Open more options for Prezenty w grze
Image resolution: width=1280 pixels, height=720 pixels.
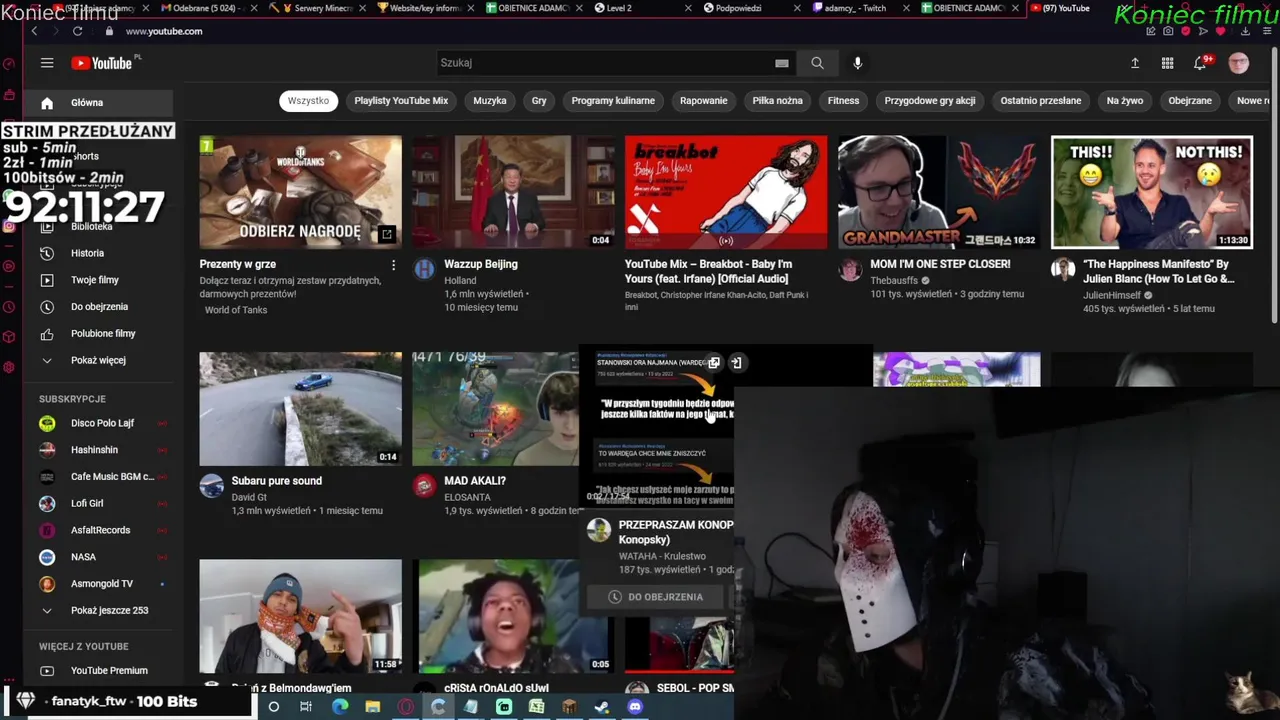[393, 265]
